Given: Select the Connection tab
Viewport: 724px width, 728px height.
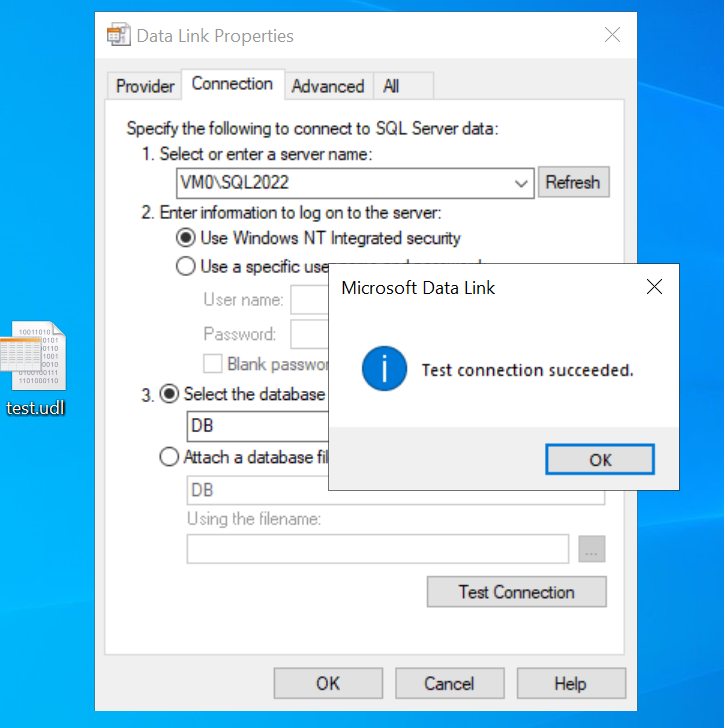Looking at the screenshot, I should [232, 84].
